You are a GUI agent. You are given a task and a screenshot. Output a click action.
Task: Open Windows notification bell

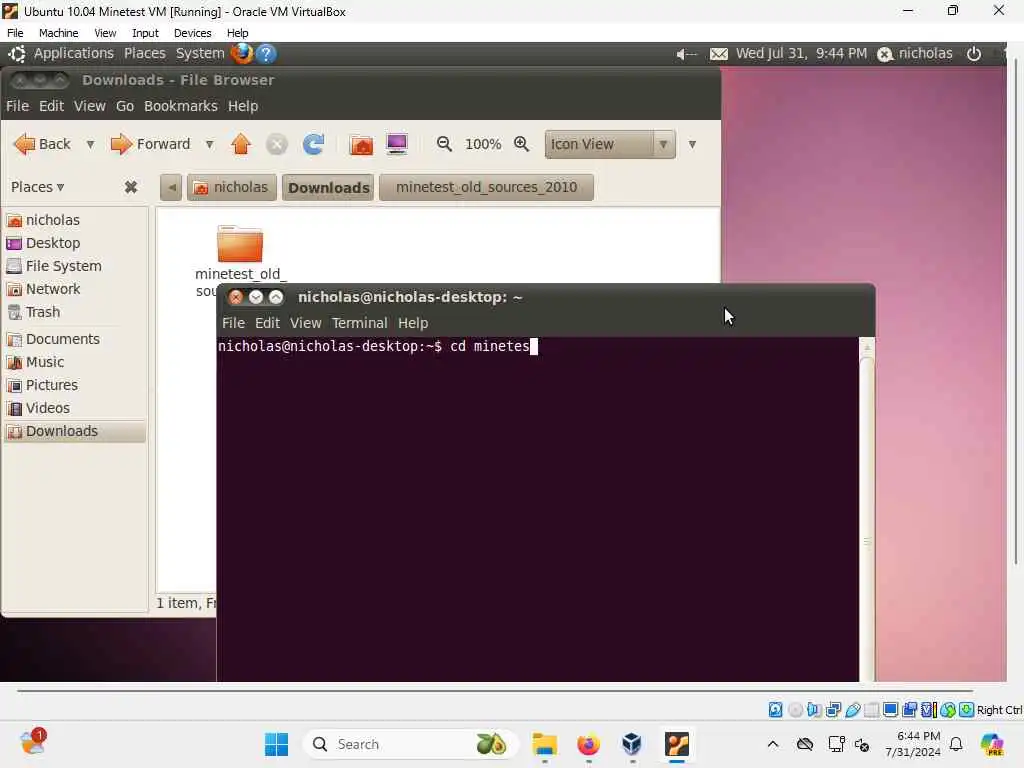tap(956, 744)
